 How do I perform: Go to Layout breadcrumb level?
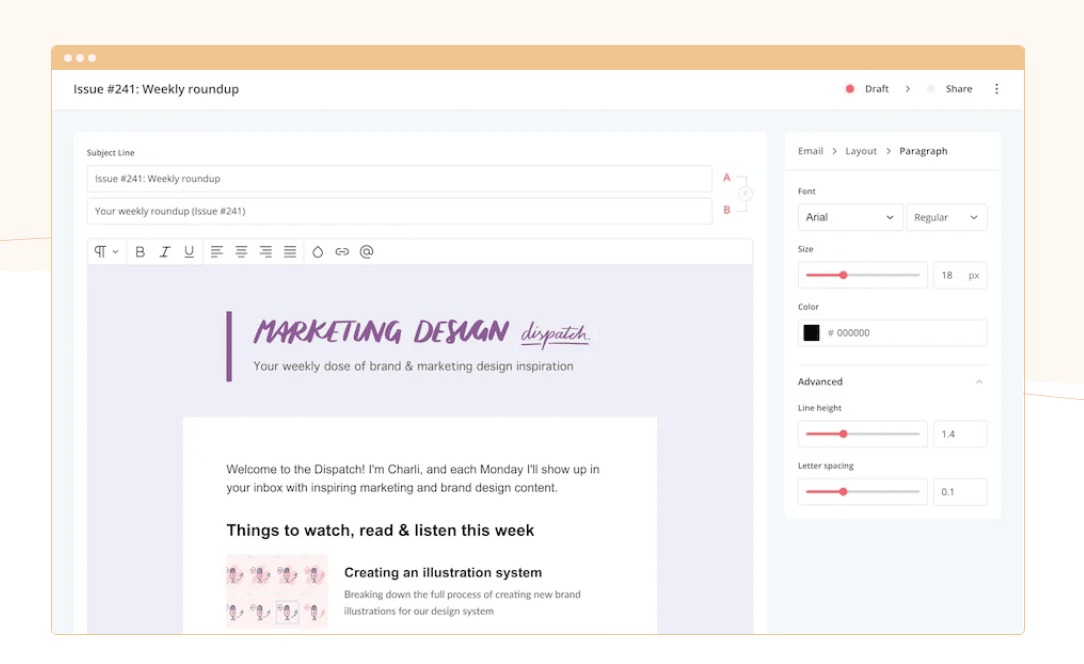point(861,151)
